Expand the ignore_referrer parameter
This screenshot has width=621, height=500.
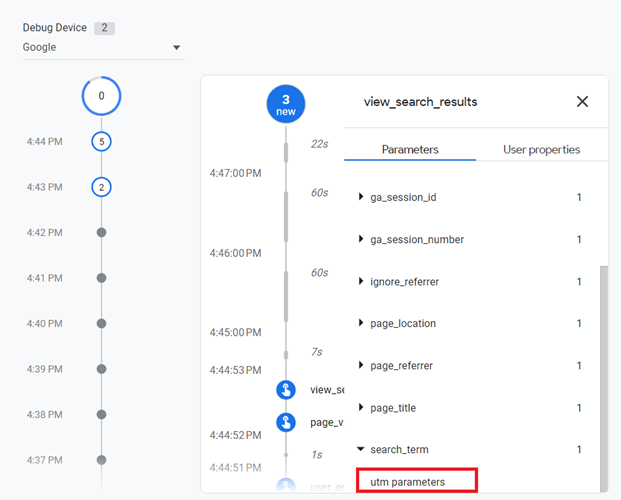[x=361, y=281]
